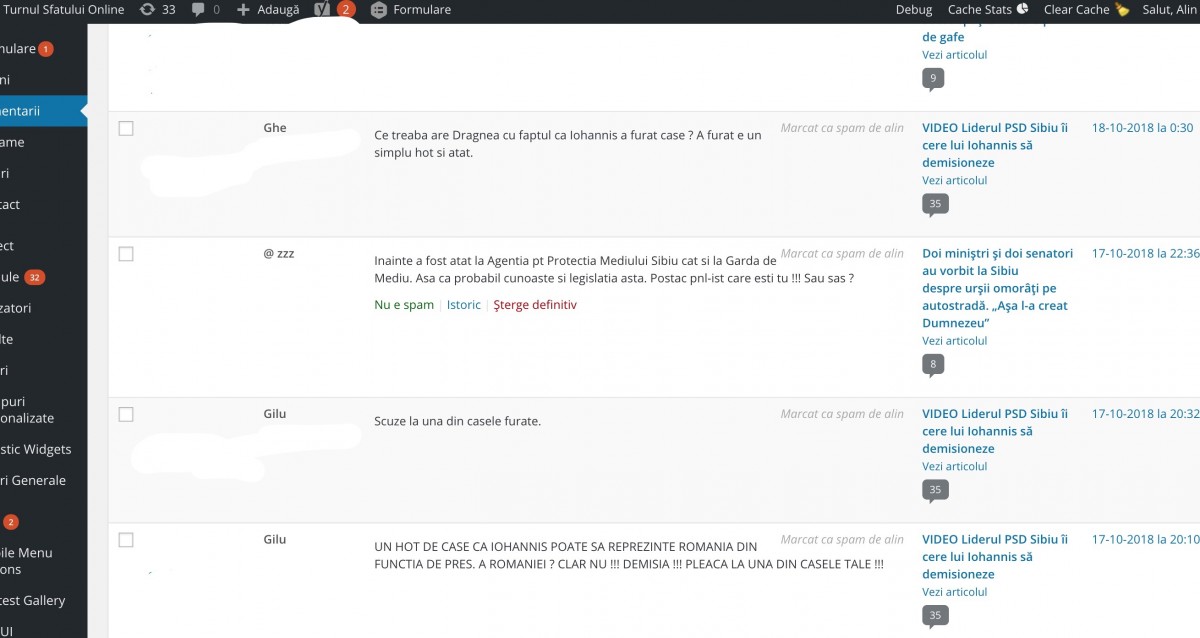This screenshot has height=638, width=1200.
Task: Expand the 'Salut, Alin' user menu
Action: [x=1168, y=10]
